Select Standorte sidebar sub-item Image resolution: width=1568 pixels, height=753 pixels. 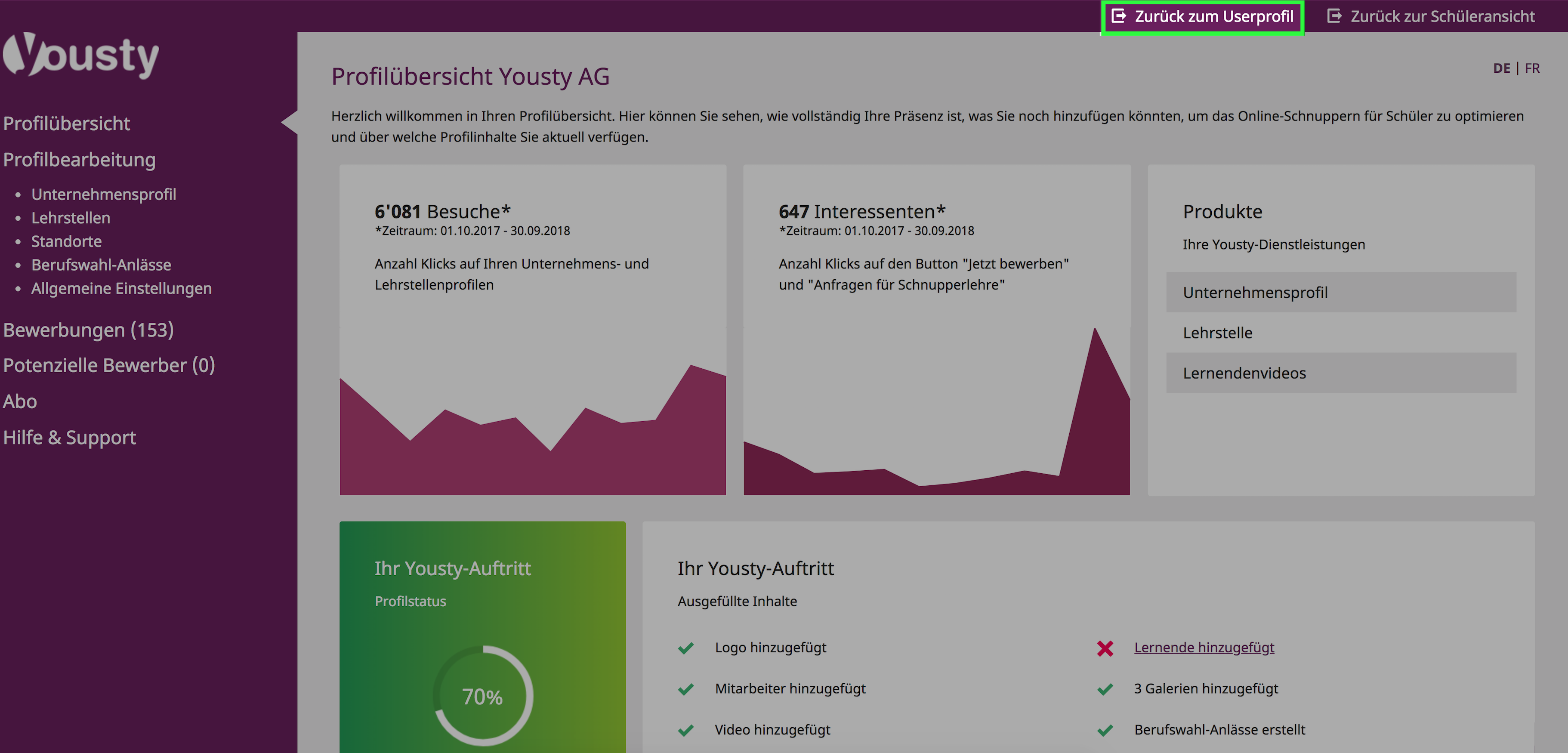click(x=66, y=241)
